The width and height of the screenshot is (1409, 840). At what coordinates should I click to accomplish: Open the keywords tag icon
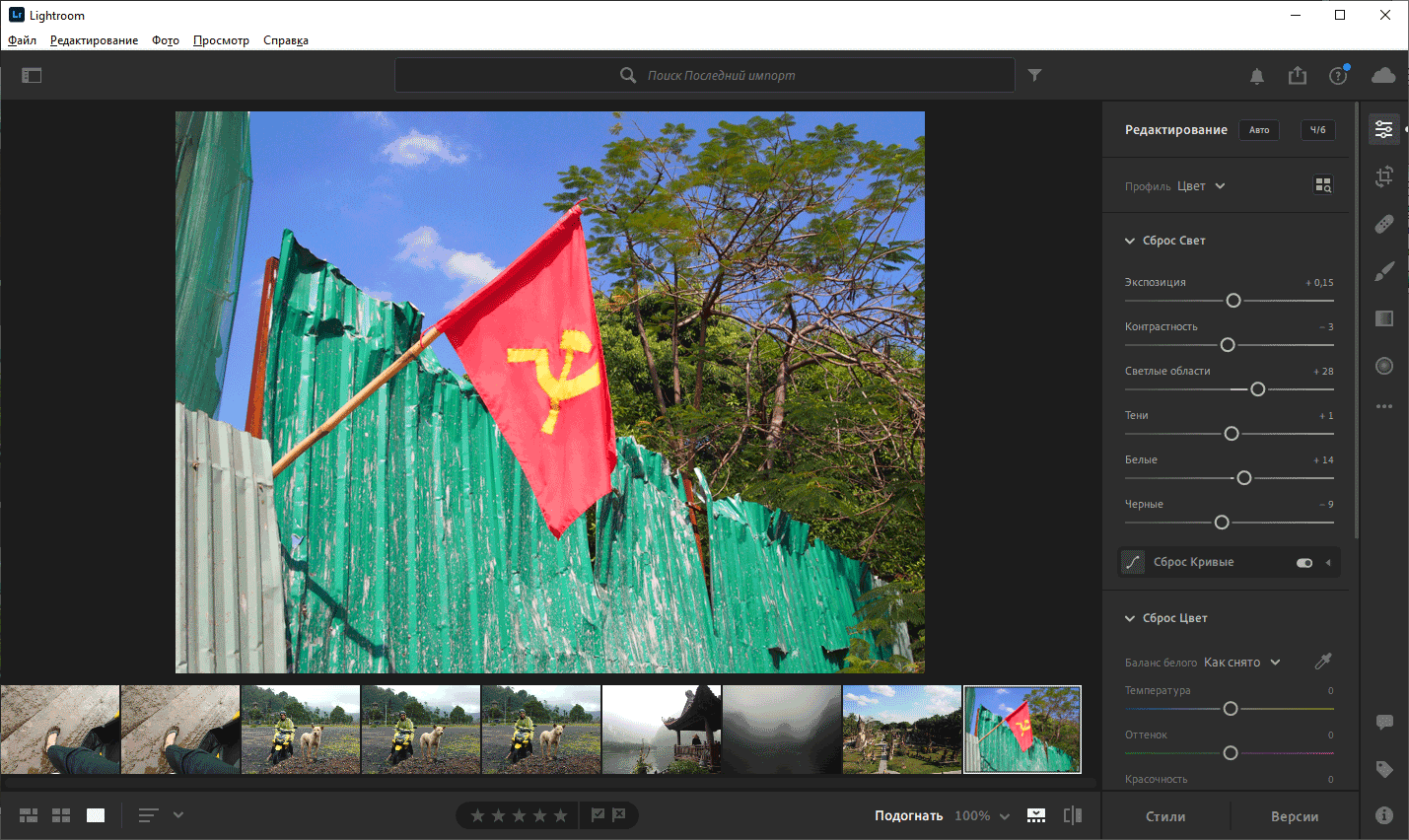click(x=1384, y=769)
